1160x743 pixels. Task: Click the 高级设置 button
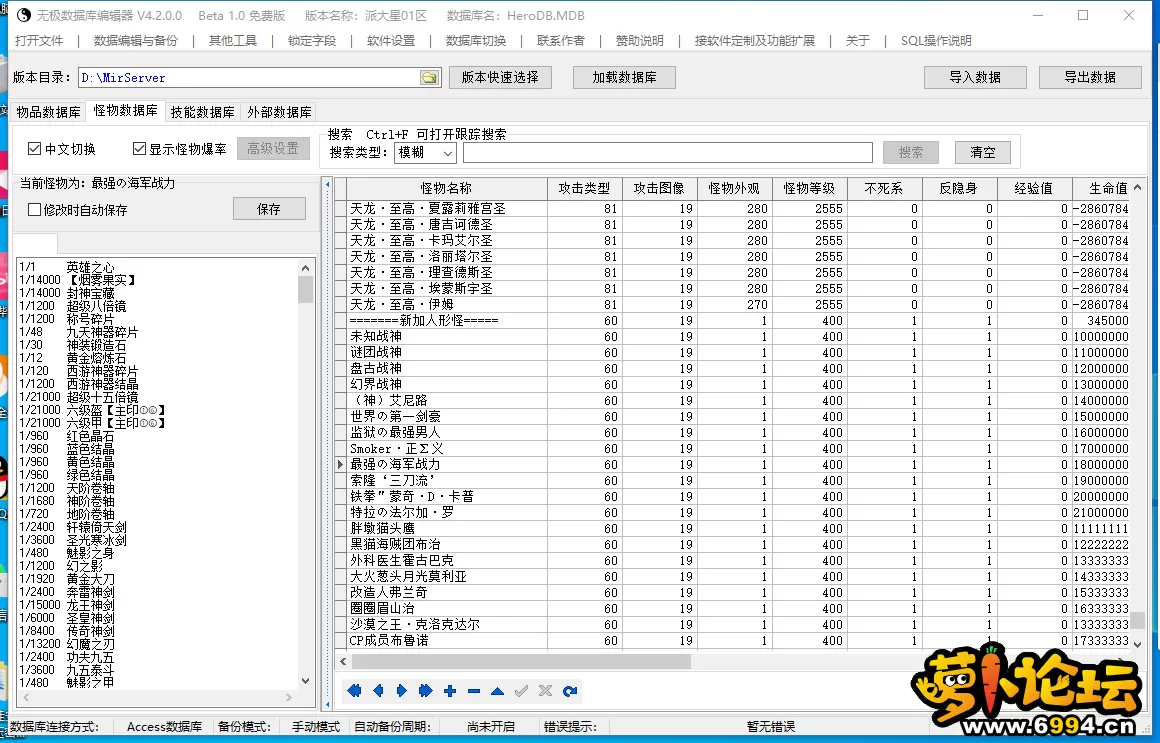(x=273, y=149)
